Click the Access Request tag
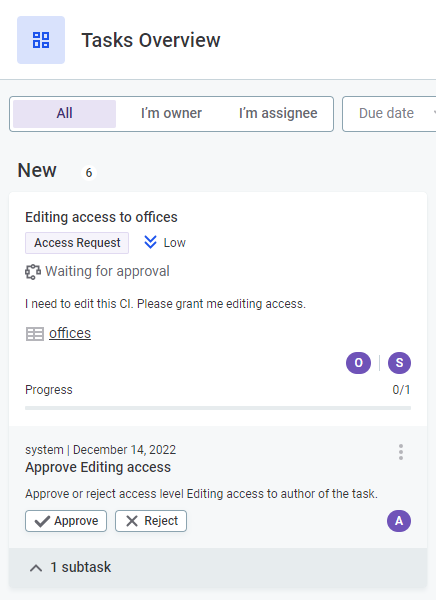The height and width of the screenshot is (600, 436). tap(77, 243)
